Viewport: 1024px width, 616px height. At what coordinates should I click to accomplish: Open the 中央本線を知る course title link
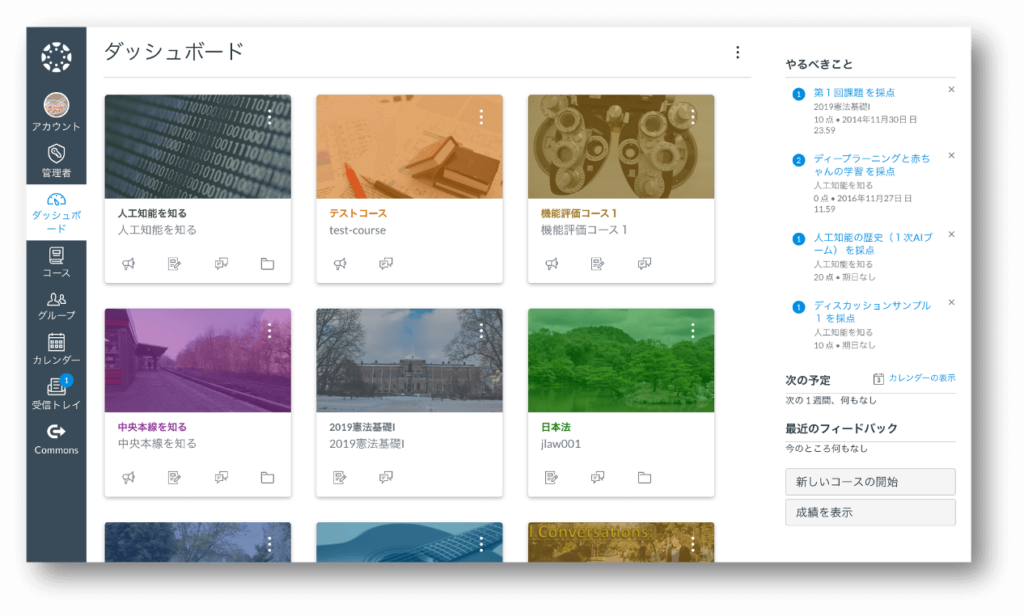(152, 427)
